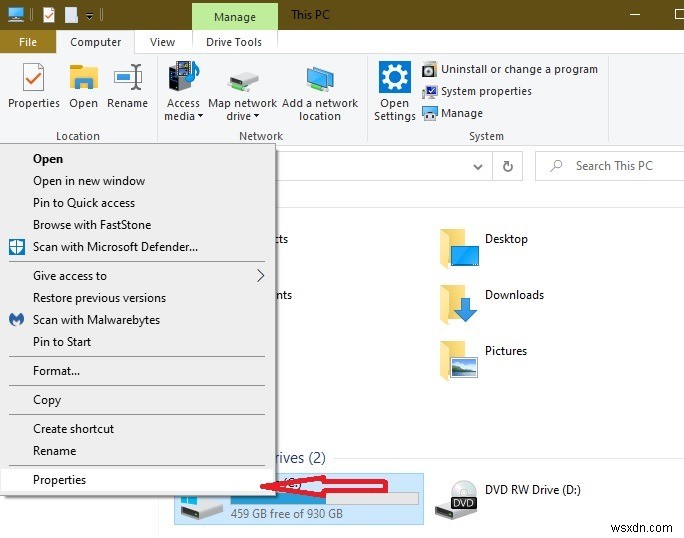Click the quick access New folder icon
This screenshot has height=538, width=684.
click(71, 15)
